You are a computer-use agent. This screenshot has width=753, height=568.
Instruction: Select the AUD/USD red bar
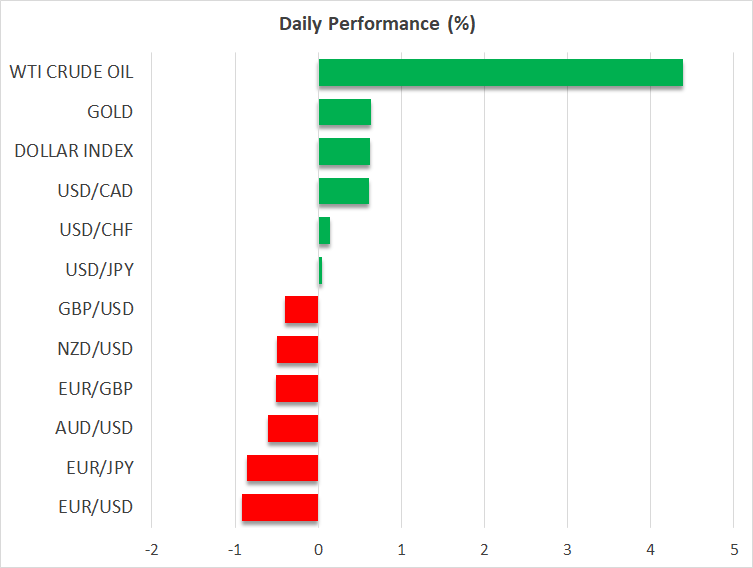pyautogui.click(x=293, y=428)
